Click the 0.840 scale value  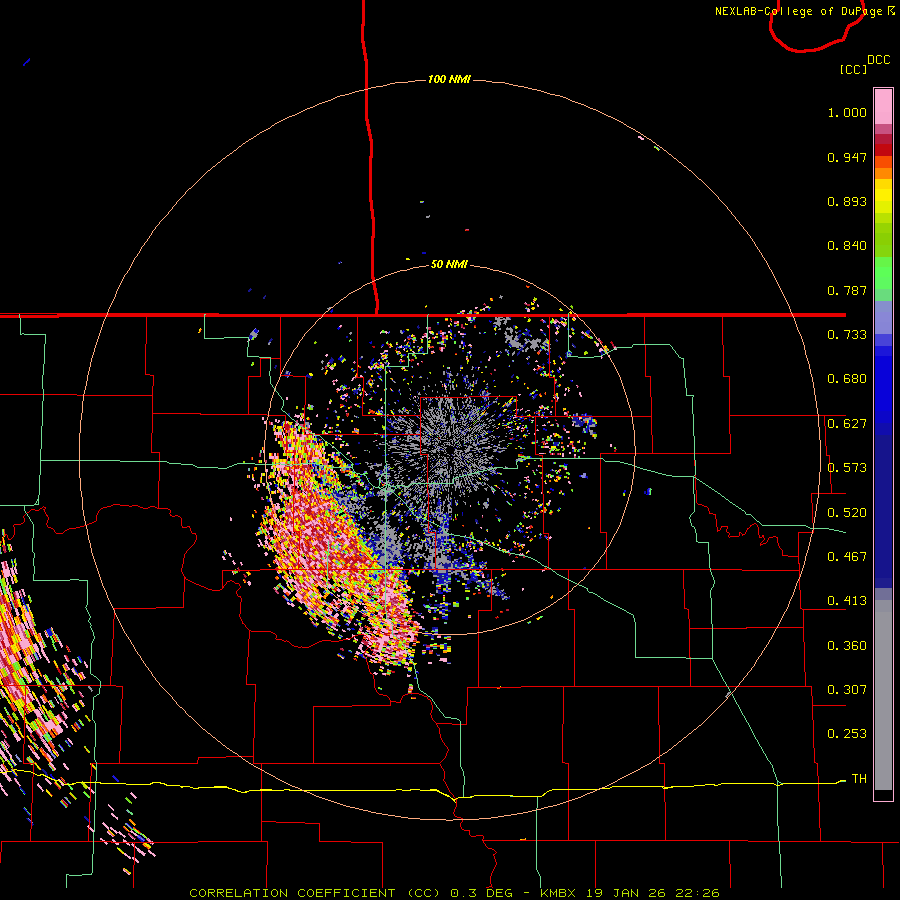(847, 246)
